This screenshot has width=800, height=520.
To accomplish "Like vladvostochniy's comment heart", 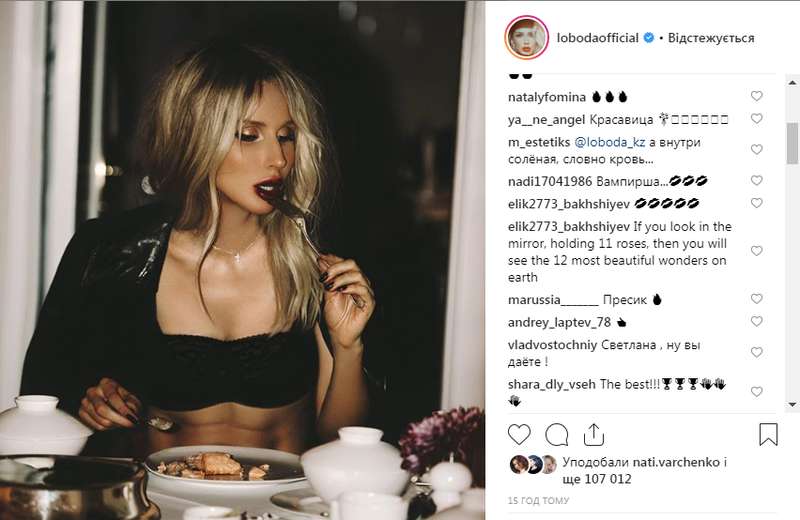I will tap(757, 353).
